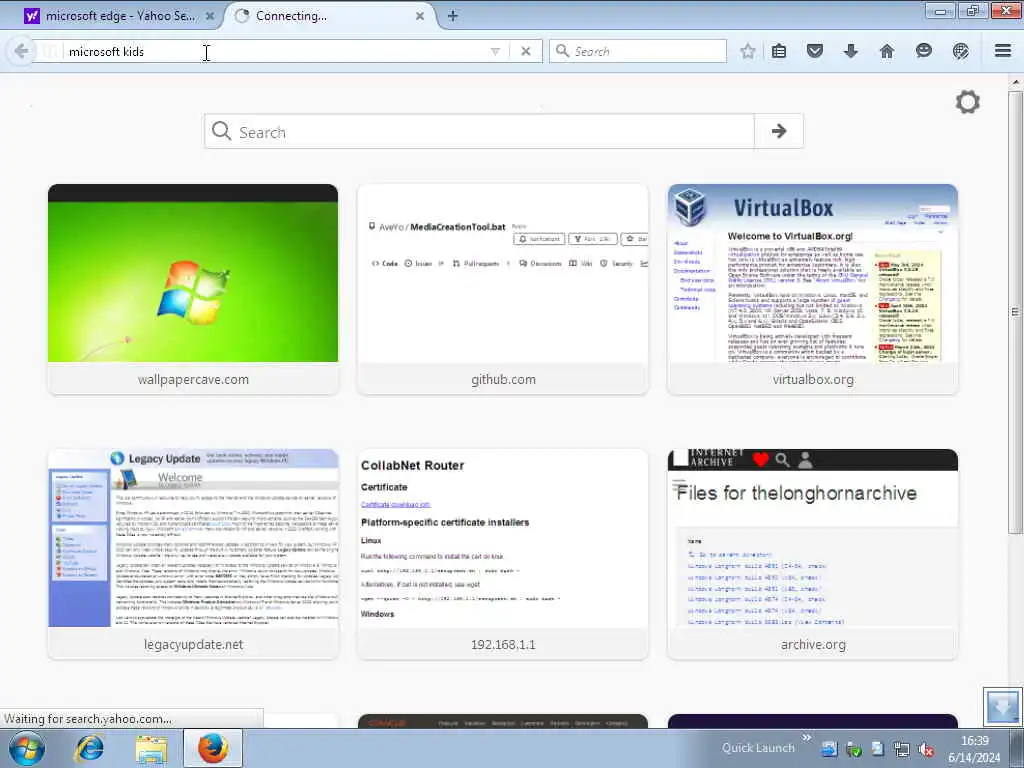
Task: Go to the Home page icon
Action: click(886, 51)
